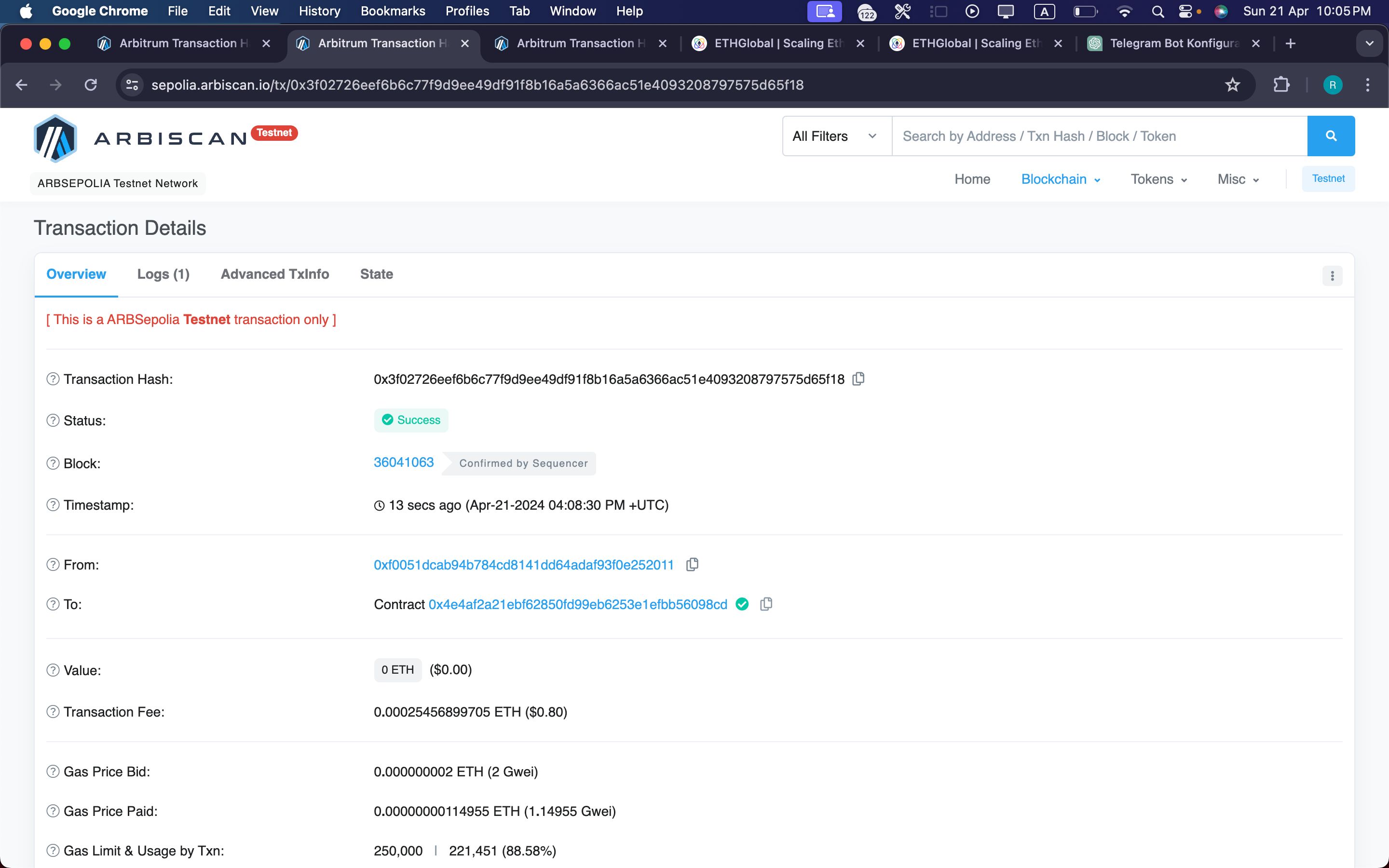This screenshot has width=1389, height=868.
Task: Expand the Tokens nav menu
Action: tap(1158, 179)
